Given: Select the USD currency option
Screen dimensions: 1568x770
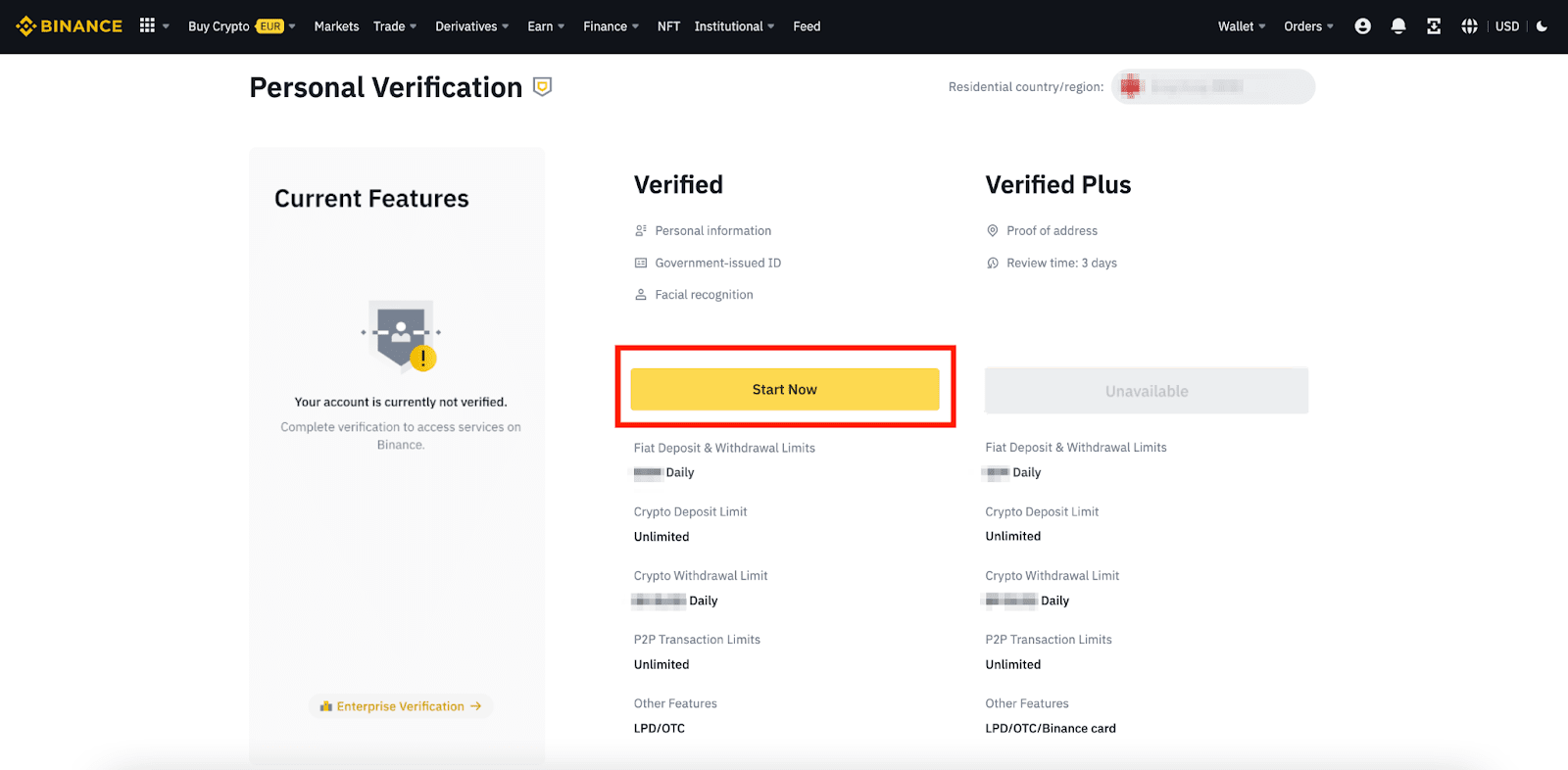Looking at the screenshot, I should pos(1506,26).
